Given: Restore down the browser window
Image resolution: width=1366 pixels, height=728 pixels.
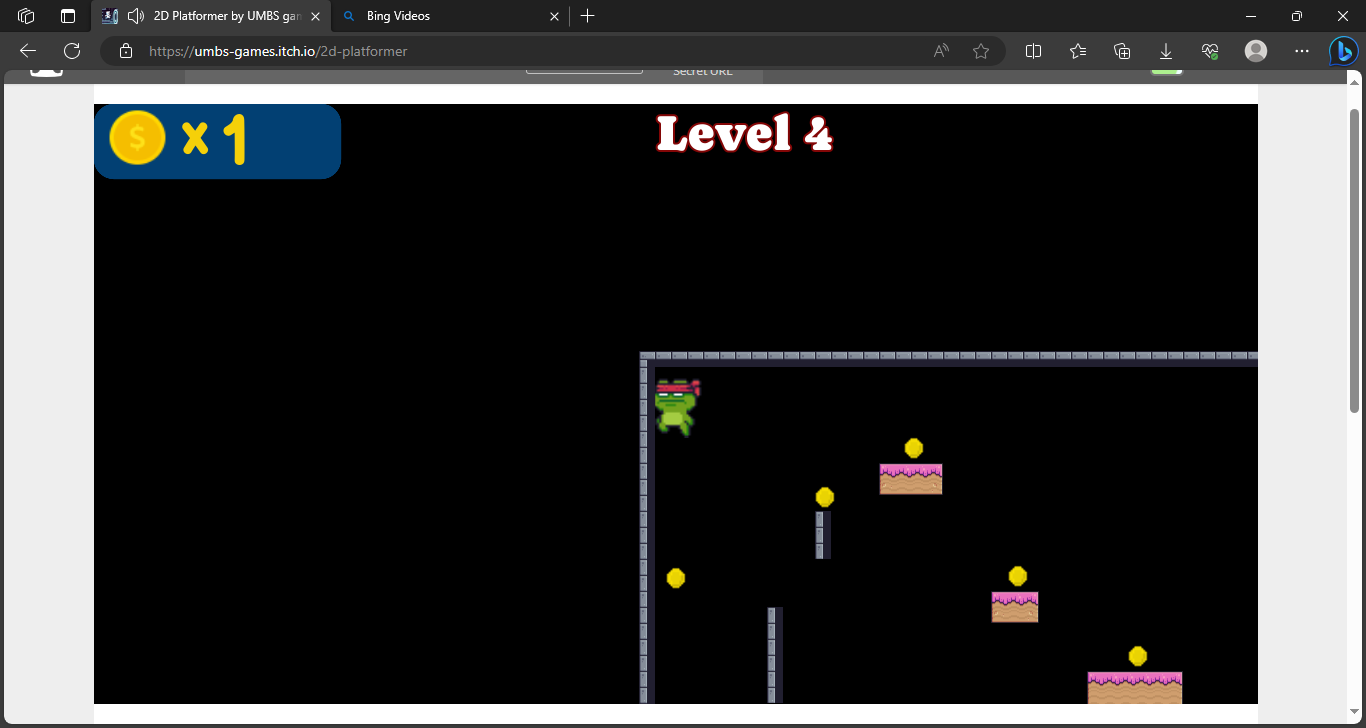Looking at the screenshot, I should [x=1297, y=16].
